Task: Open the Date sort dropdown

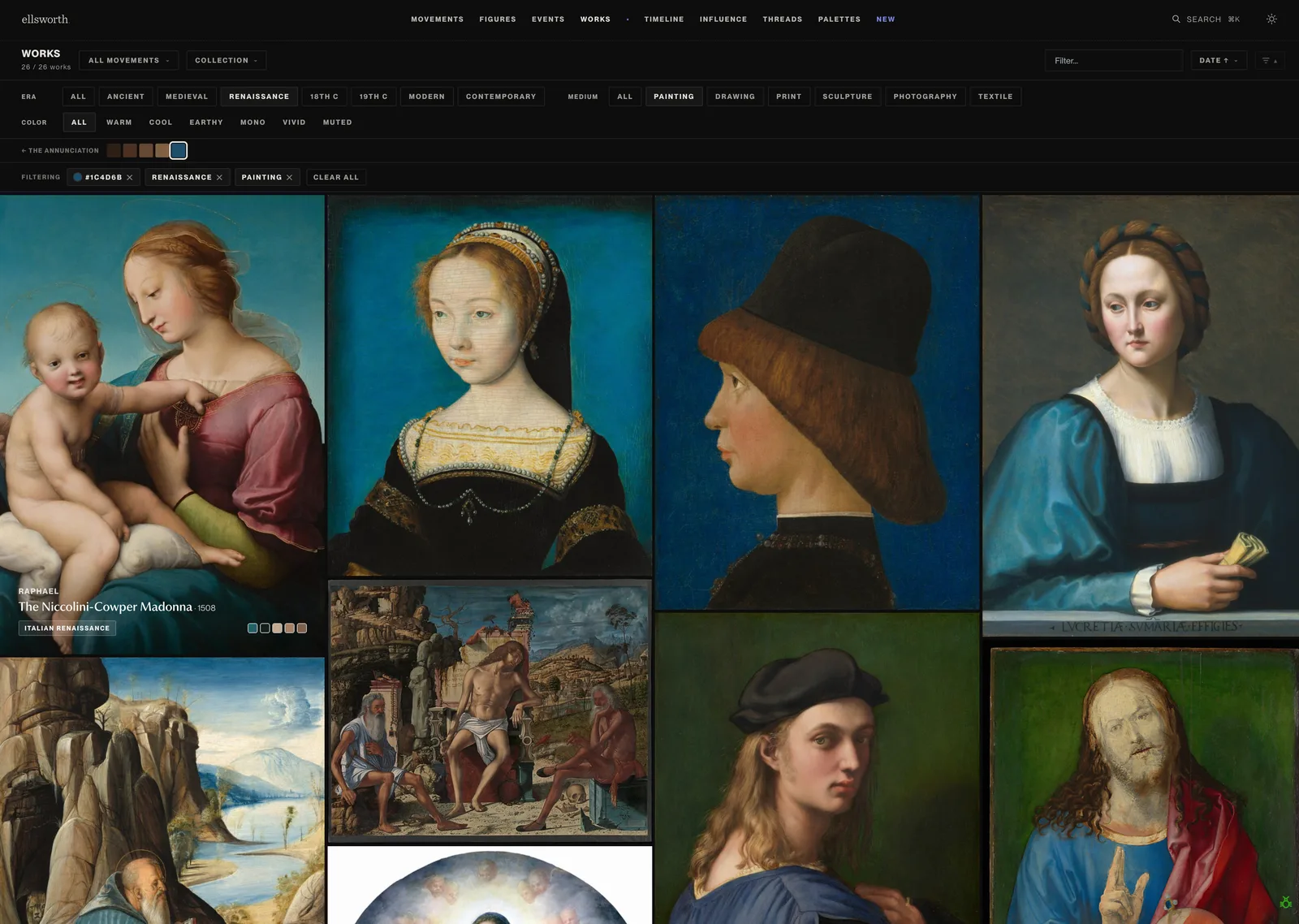Action: pos(1219,60)
